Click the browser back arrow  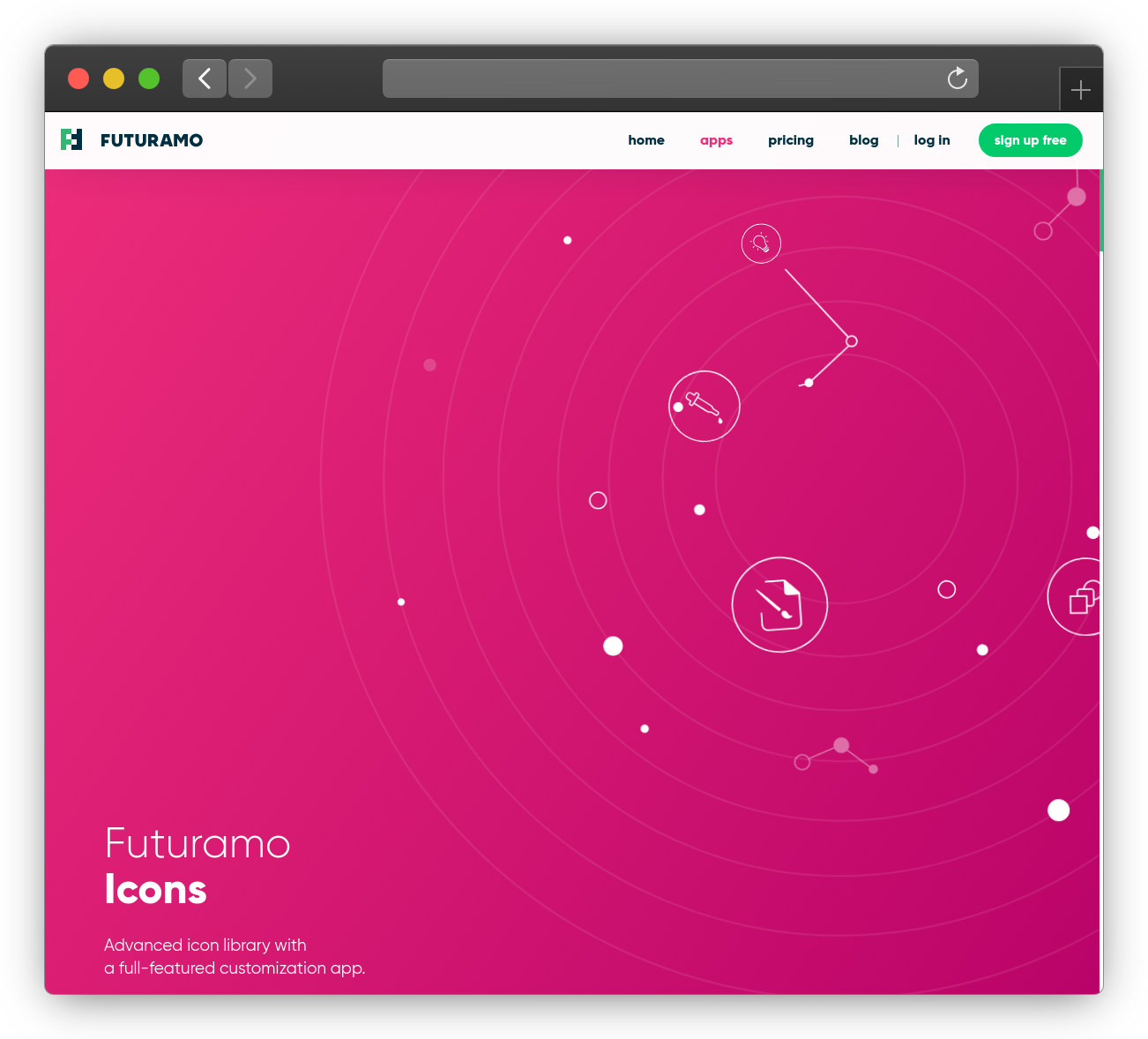click(x=205, y=78)
